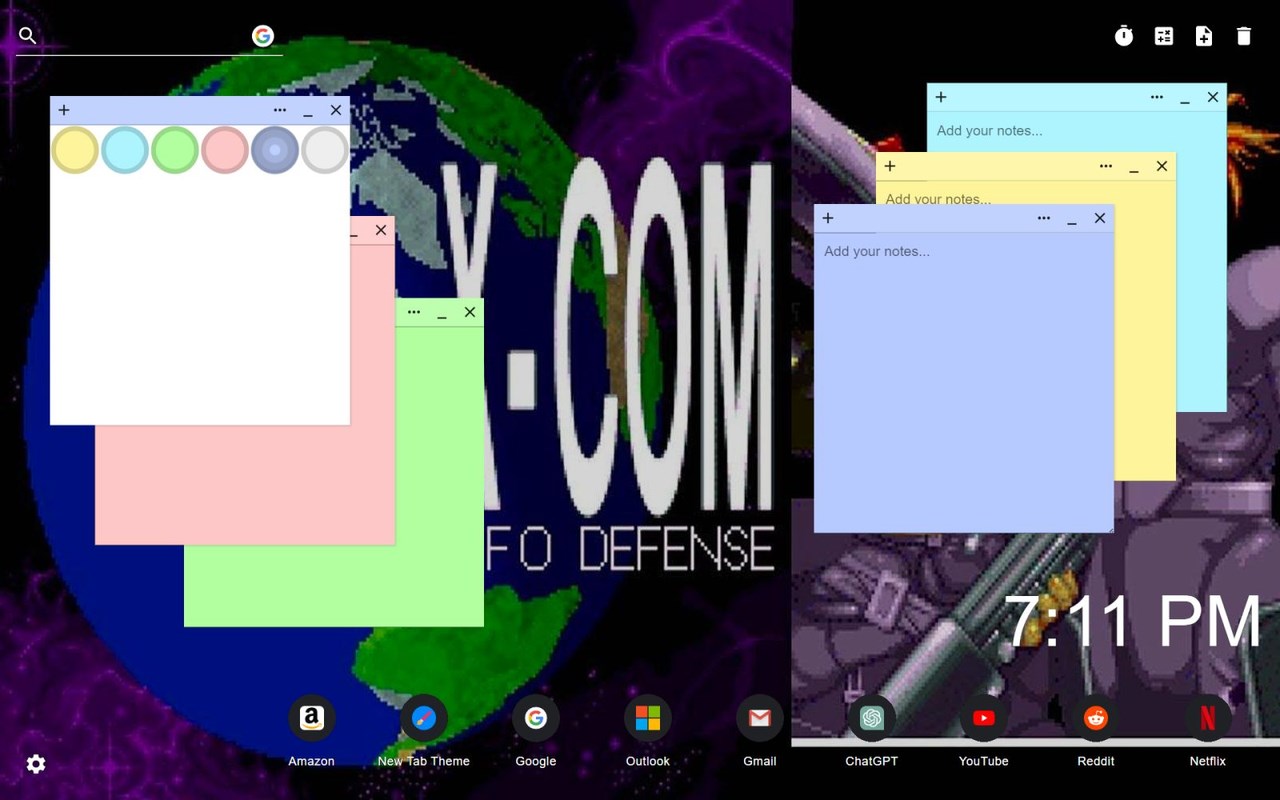The height and width of the screenshot is (800, 1280).
Task: Click the periwinkle note's resize corner handle
Action: (1108, 527)
